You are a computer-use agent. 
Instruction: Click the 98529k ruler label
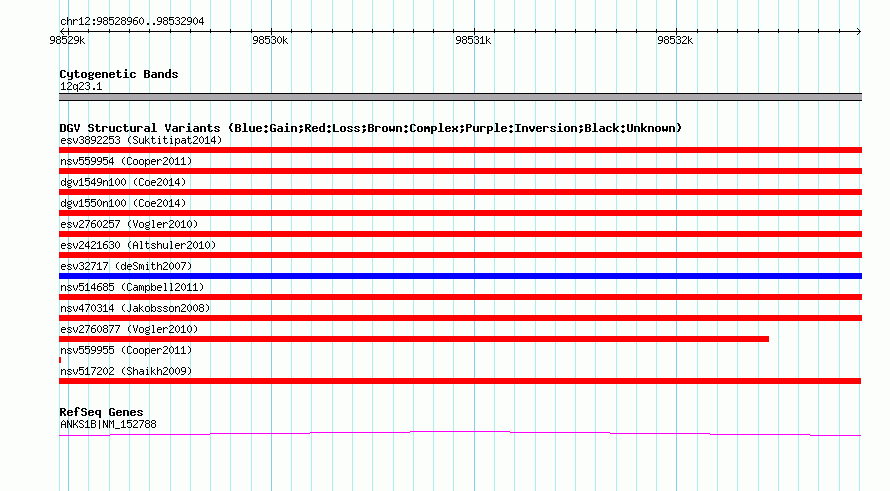pyautogui.click(x=67, y=40)
